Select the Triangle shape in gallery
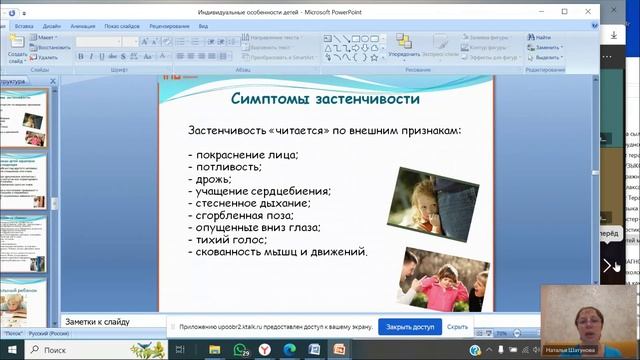The image size is (640, 360). [x=328, y=48]
